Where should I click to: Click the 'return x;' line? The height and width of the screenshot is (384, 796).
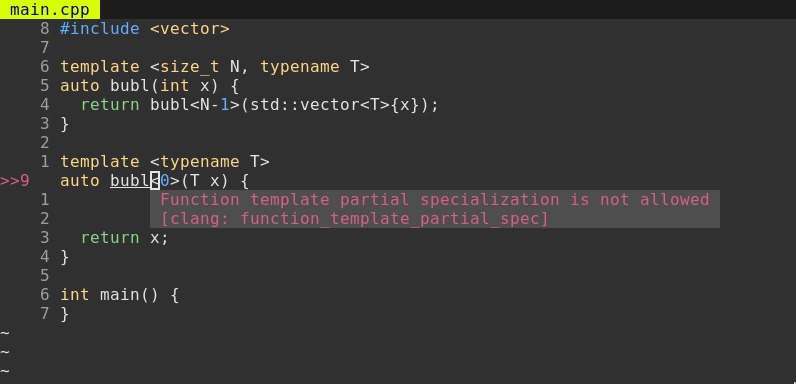pos(124,238)
